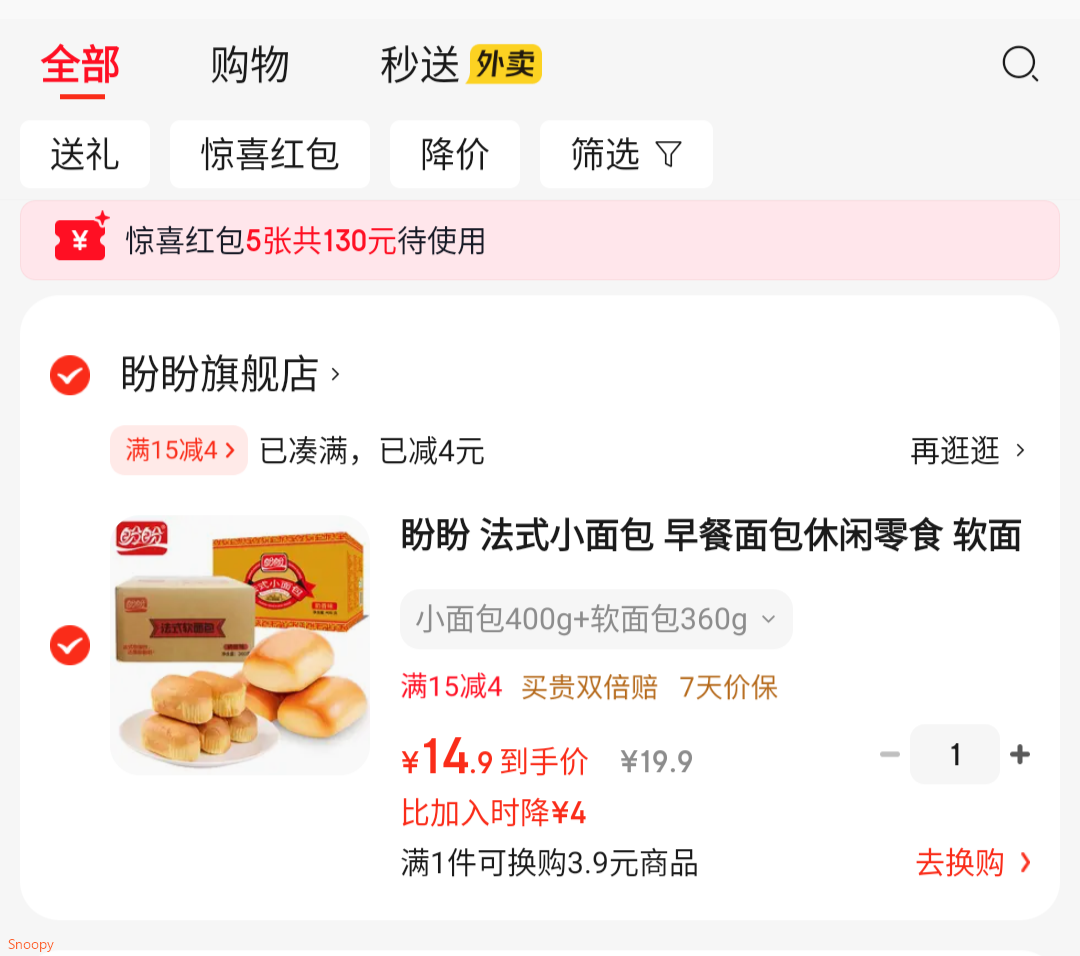Decrease quantity with the minus icon
The height and width of the screenshot is (956, 1080).
click(x=889, y=755)
